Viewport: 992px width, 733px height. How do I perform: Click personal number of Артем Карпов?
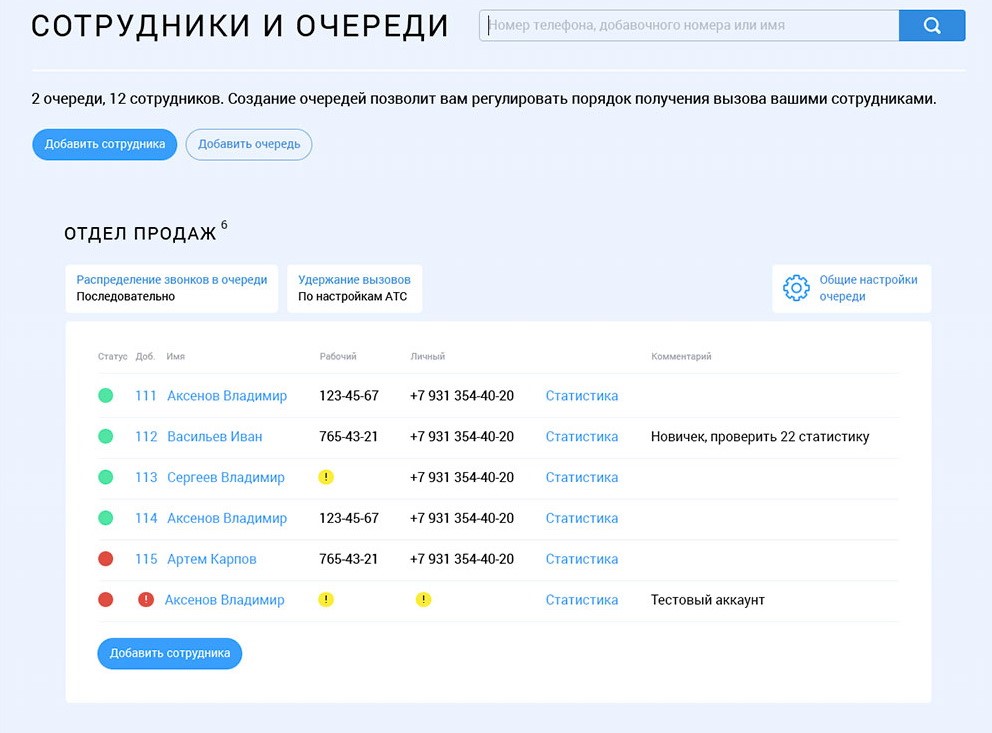(462, 559)
